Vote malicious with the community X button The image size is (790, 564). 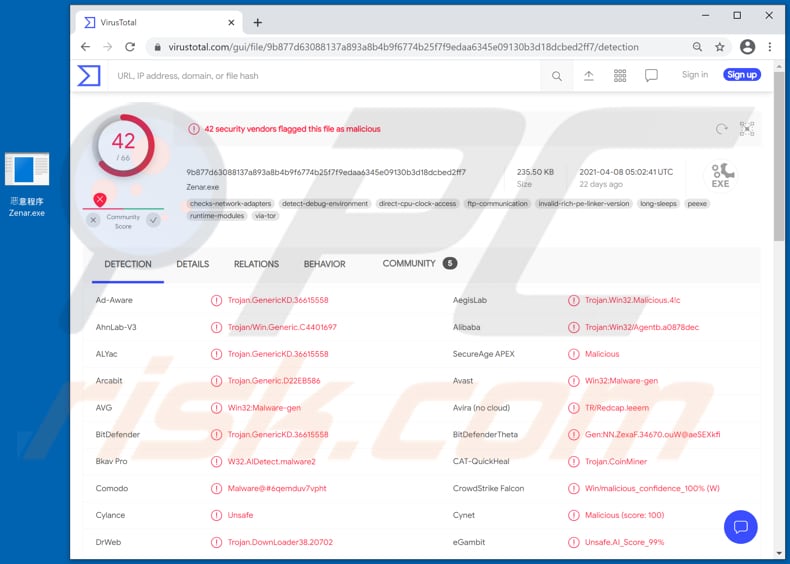(93, 220)
